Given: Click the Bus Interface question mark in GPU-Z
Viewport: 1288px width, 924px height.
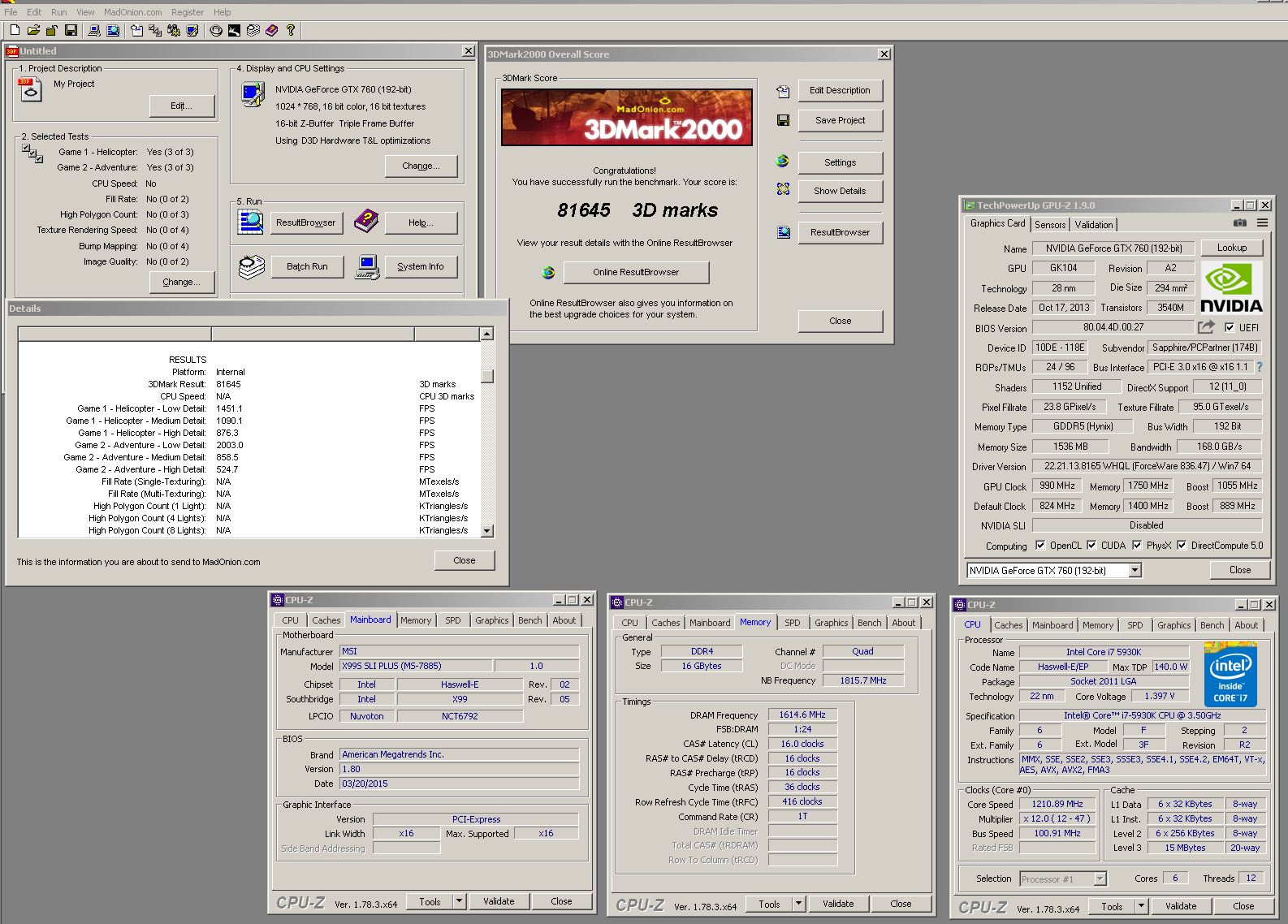Looking at the screenshot, I should [x=1260, y=367].
